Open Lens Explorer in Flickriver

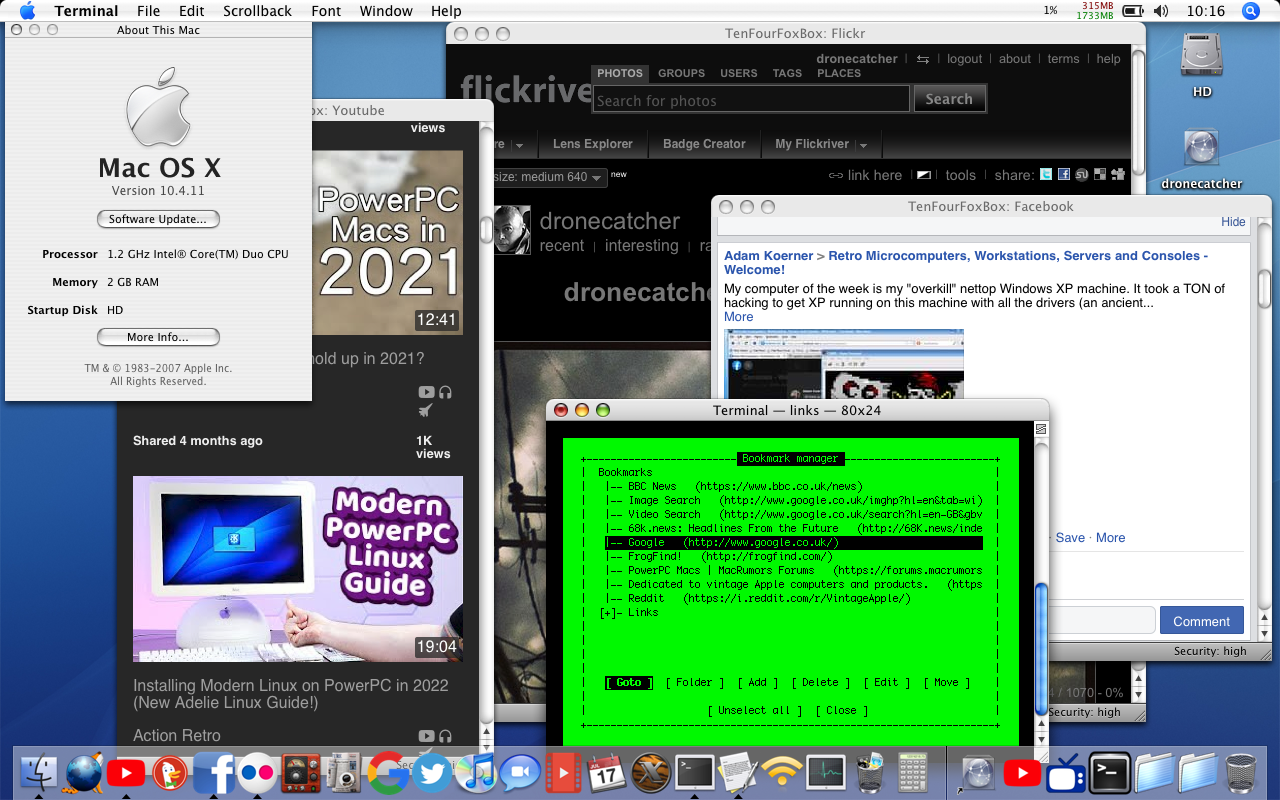point(593,144)
